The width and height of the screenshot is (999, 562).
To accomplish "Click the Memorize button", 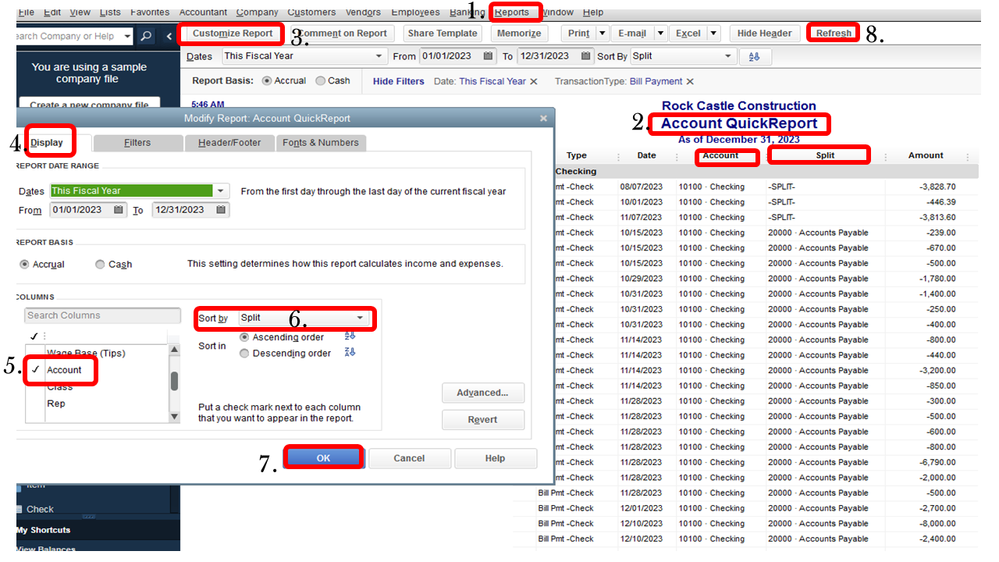I will [x=519, y=33].
